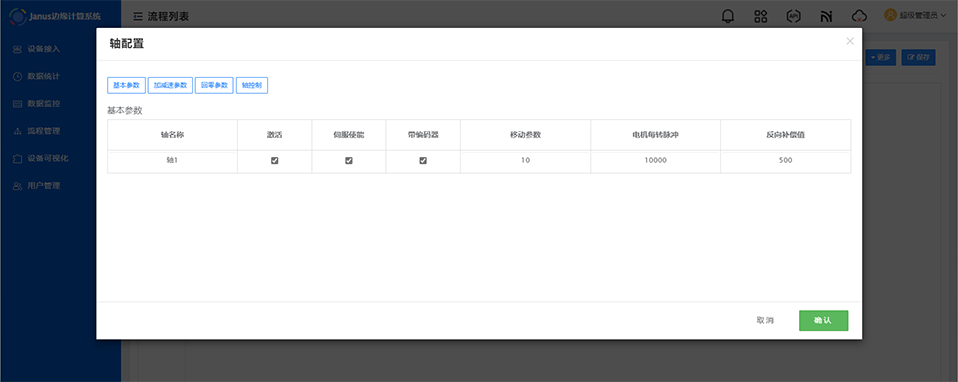The image size is (958, 382).
Task: Close the 轴配置 dialog with X
Action: point(849,42)
